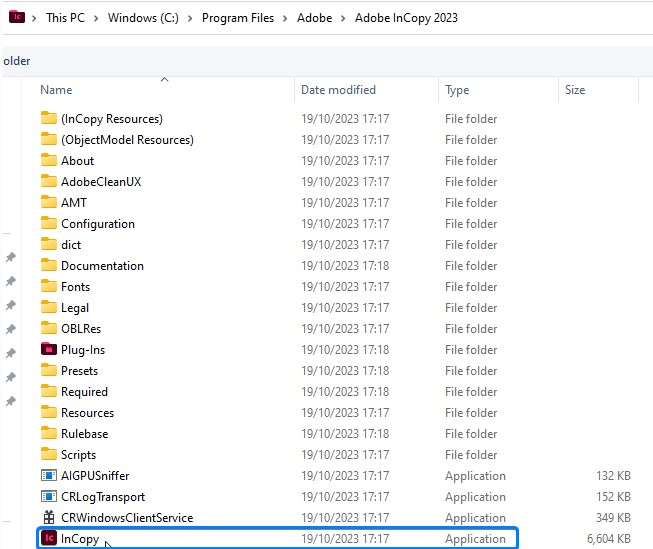The image size is (653, 549).
Task: Select the AIGPUSniffer application icon
Action: tap(49, 475)
